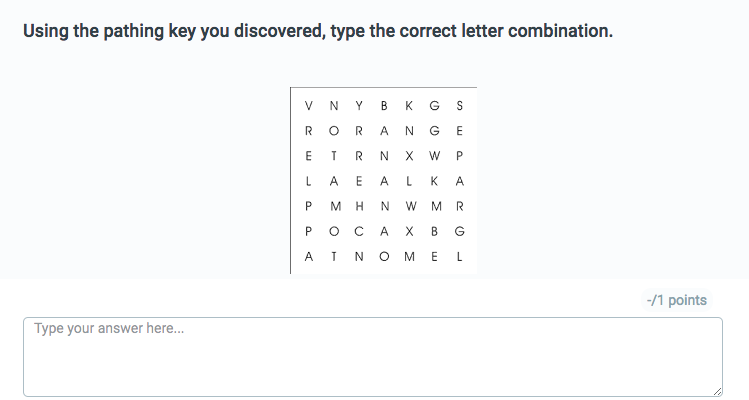Click letter O starting ORANGE in second row
Screen dimensions: 749x400
pos(333,131)
